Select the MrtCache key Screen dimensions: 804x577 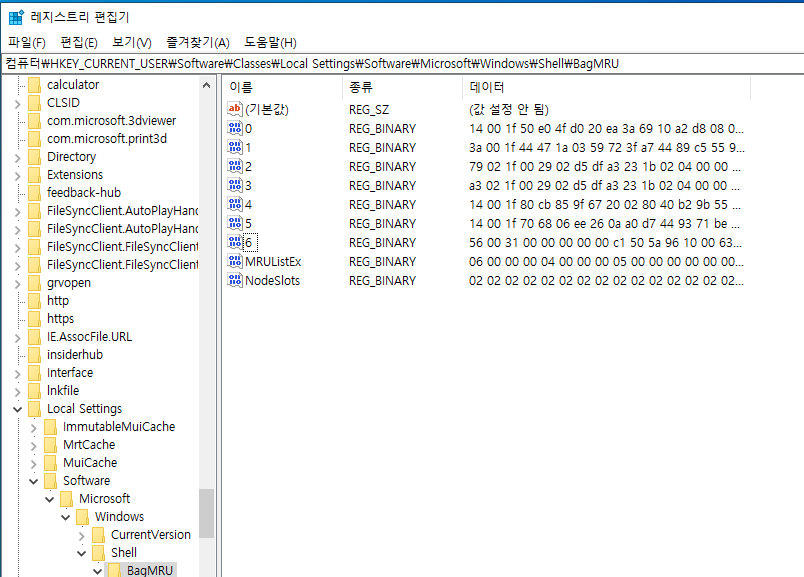click(x=89, y=444)
